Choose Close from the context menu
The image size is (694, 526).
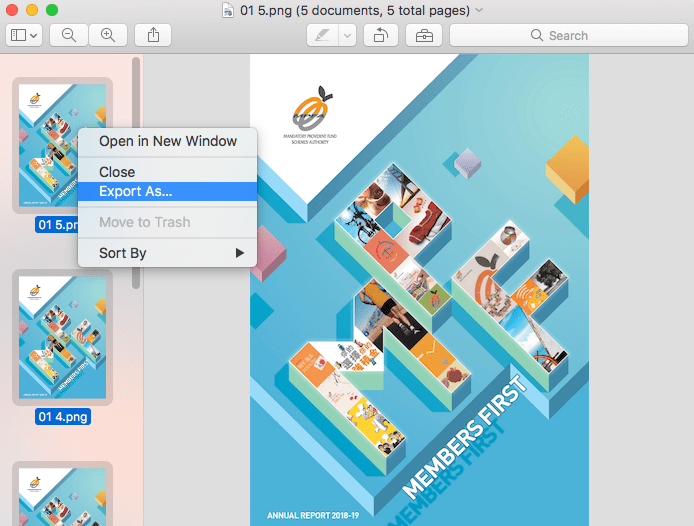167,172
